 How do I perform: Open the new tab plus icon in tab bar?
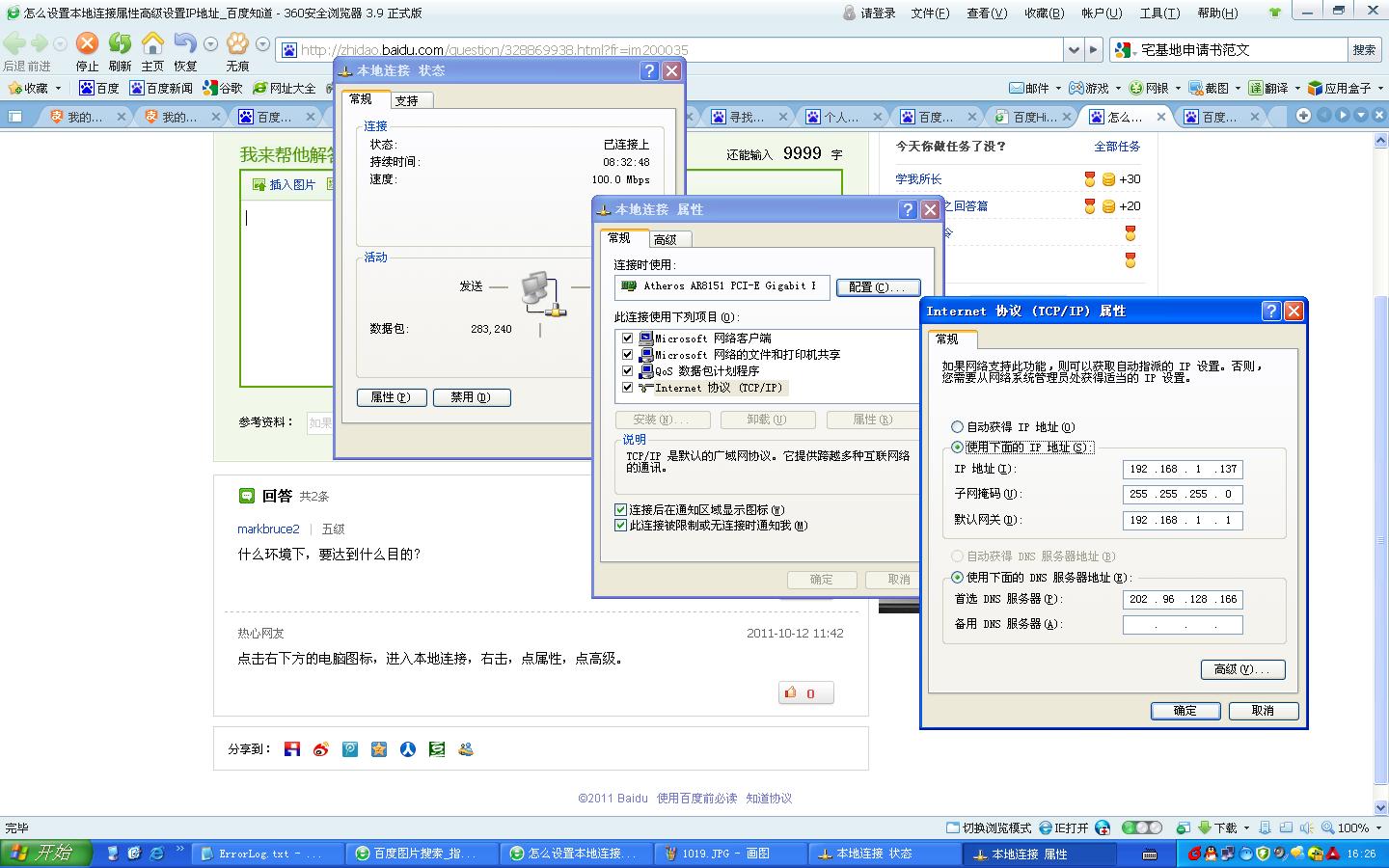1303,116
